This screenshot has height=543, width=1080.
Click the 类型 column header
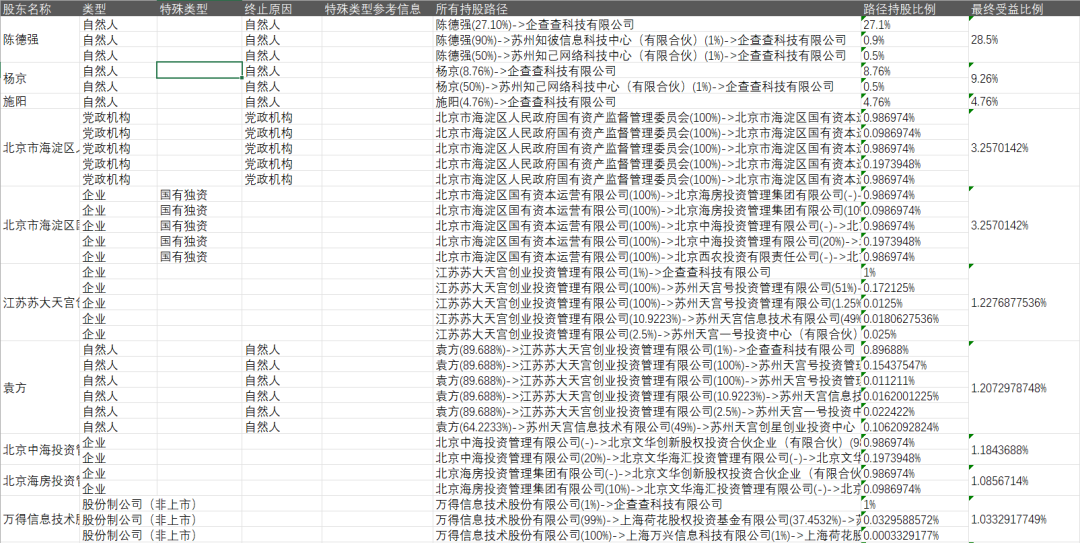[x=118, y=9]
